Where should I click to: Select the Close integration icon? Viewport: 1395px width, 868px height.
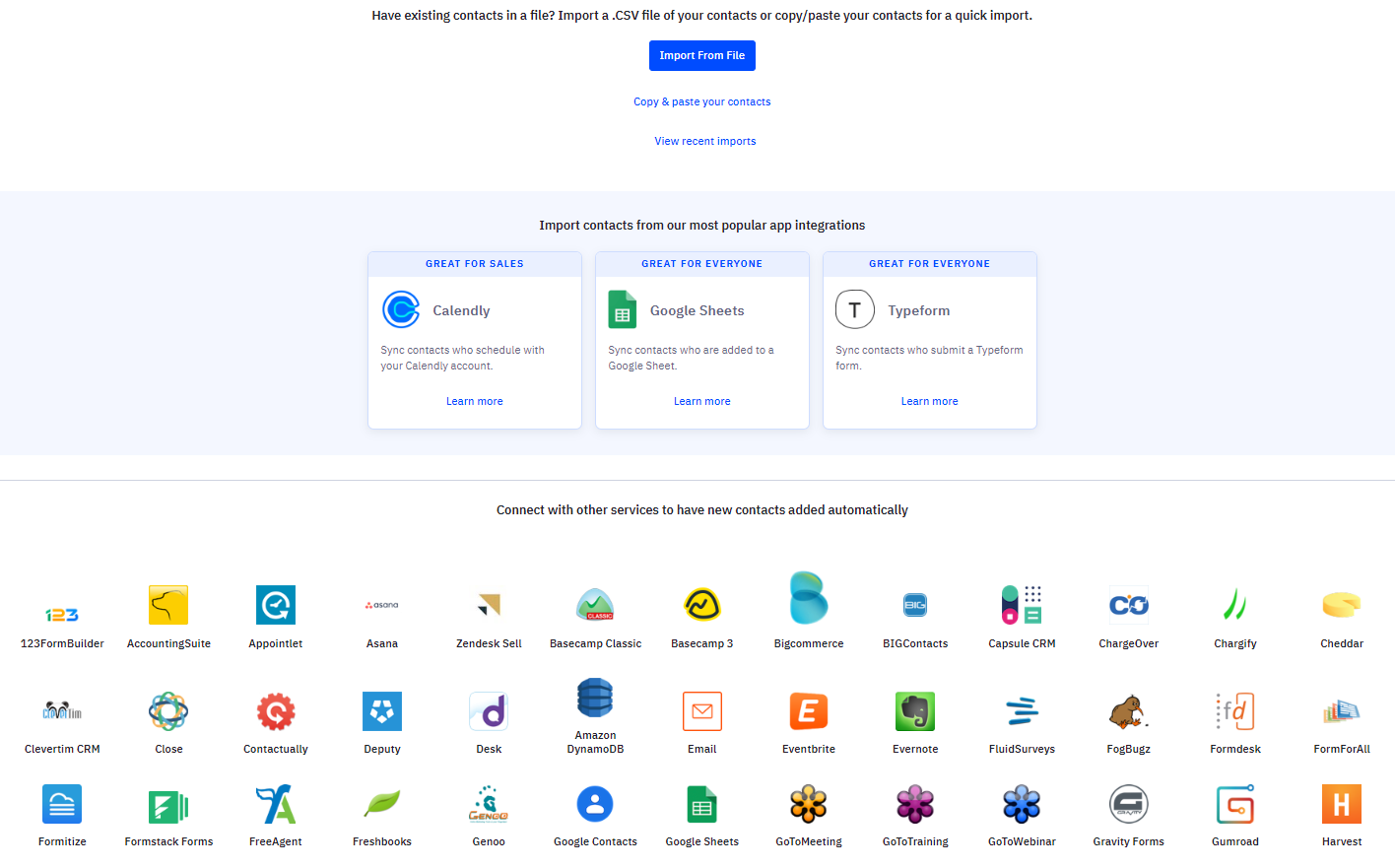click(168, 710)
